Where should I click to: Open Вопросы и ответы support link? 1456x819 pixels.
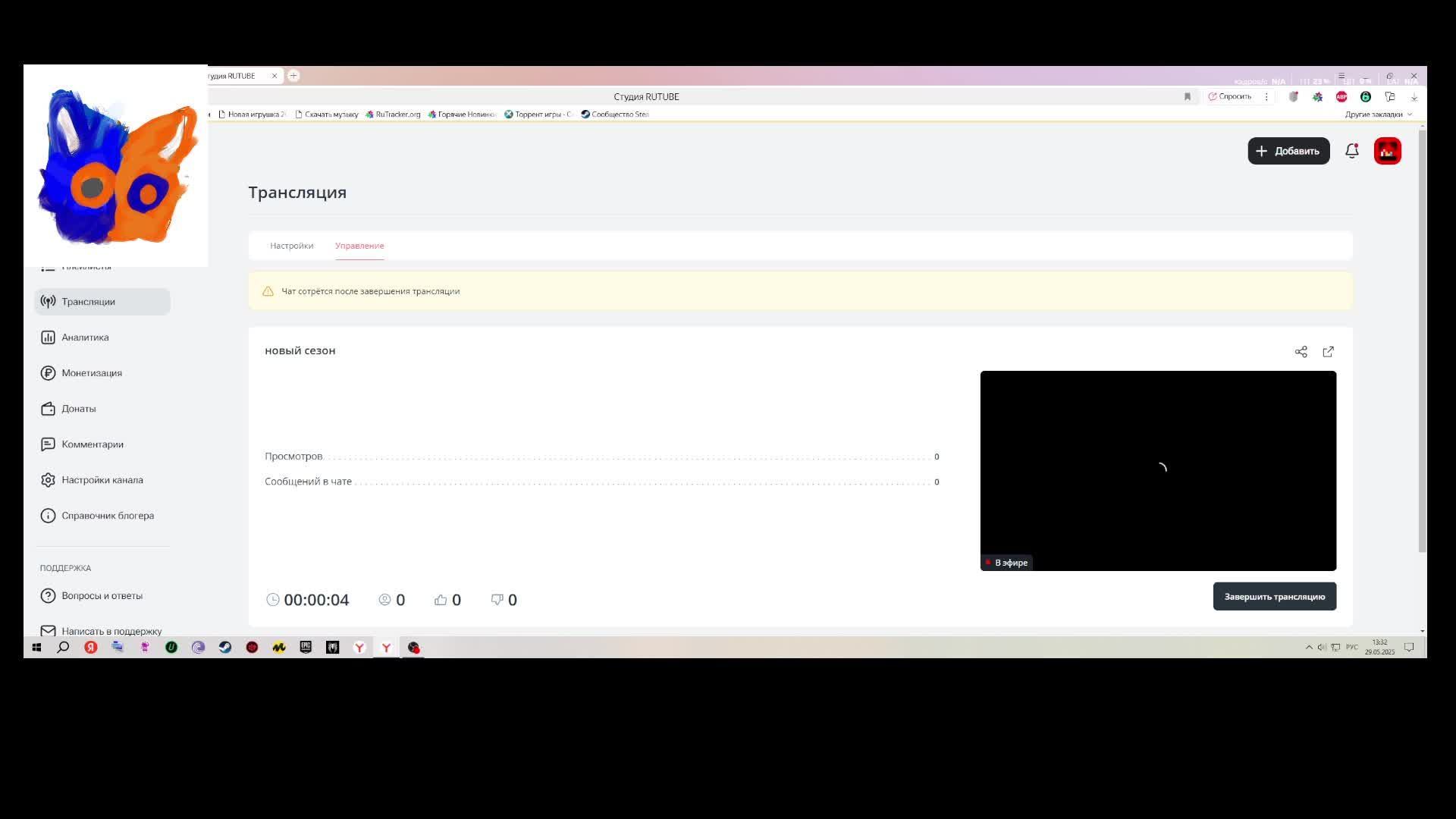click(102, 596)
